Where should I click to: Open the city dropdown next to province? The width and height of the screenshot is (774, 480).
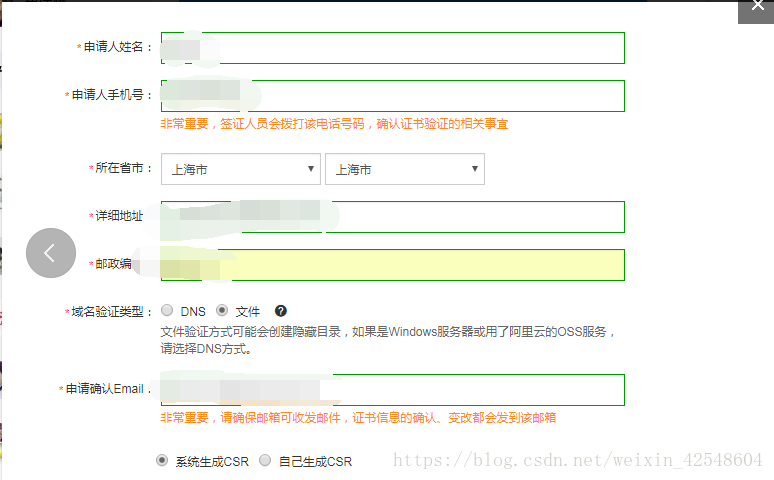(x=405, y=169)
